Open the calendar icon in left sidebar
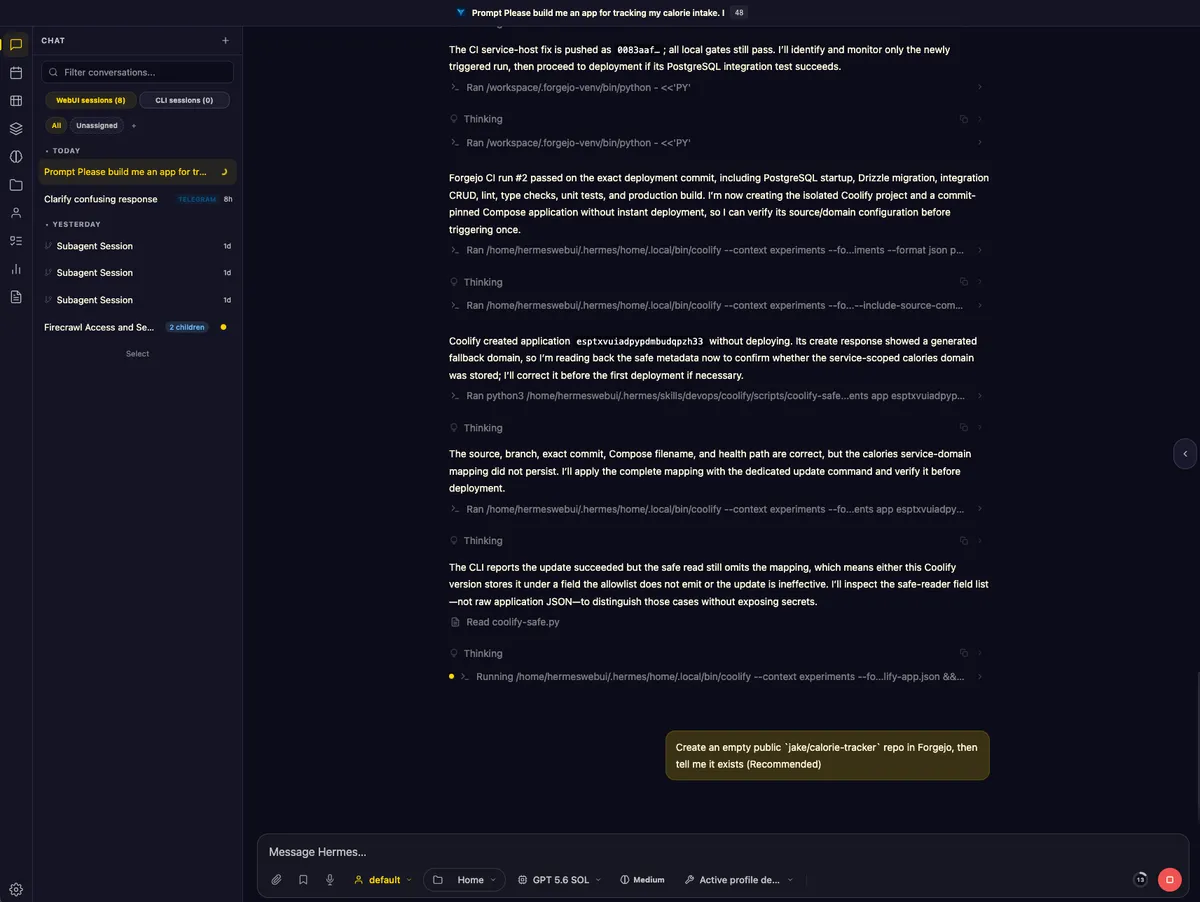This screenshot has width=1200, height=902. (x=16, y=73)
